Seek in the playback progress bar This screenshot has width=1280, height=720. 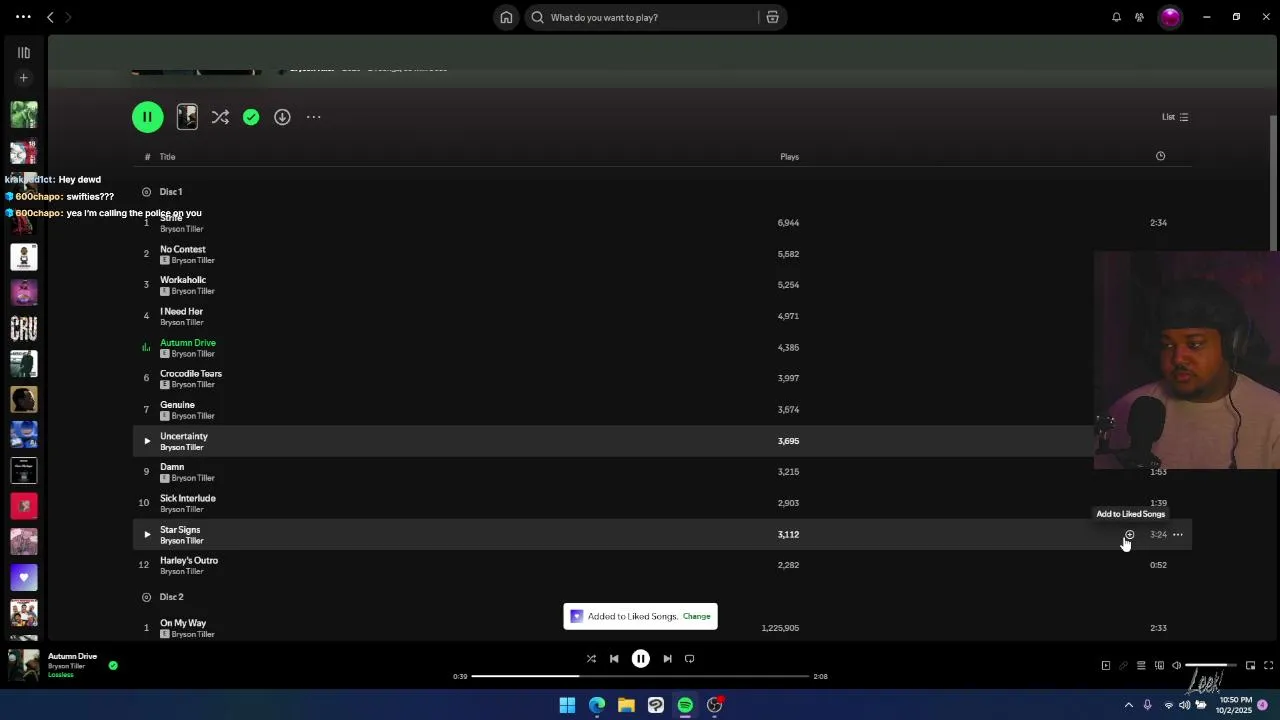tap(640, 676)
